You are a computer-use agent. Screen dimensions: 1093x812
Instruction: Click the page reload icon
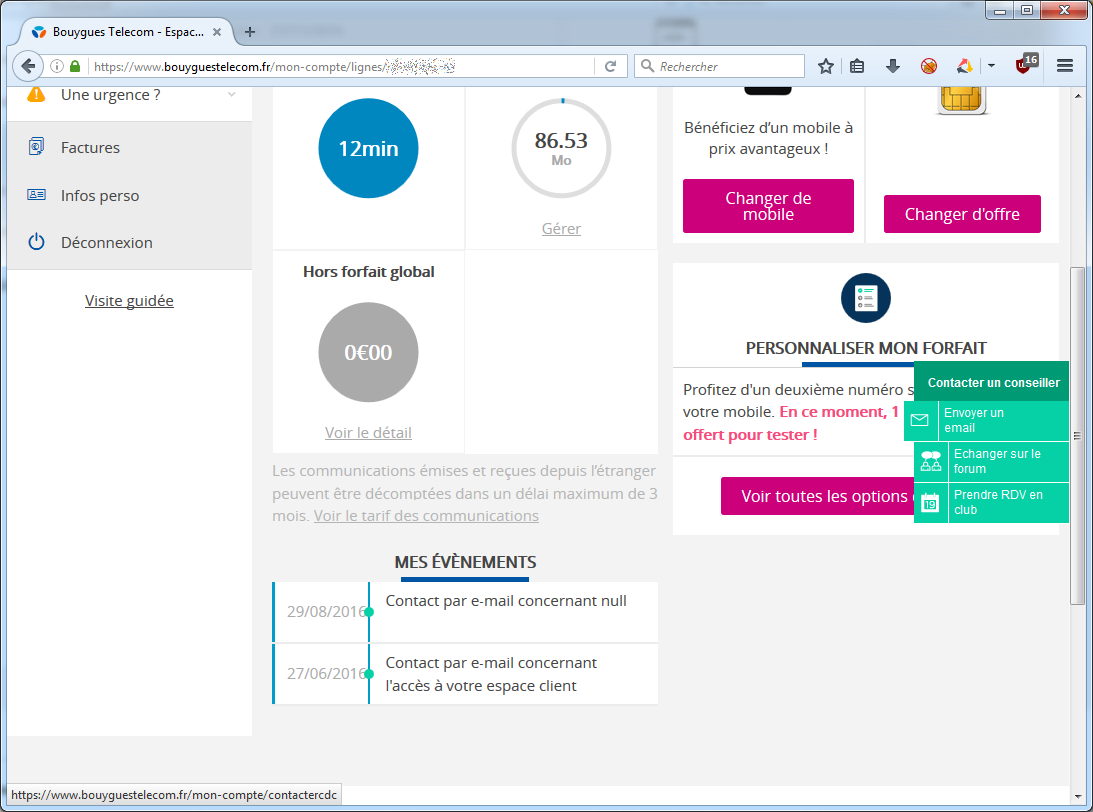(x=610, y=66)
